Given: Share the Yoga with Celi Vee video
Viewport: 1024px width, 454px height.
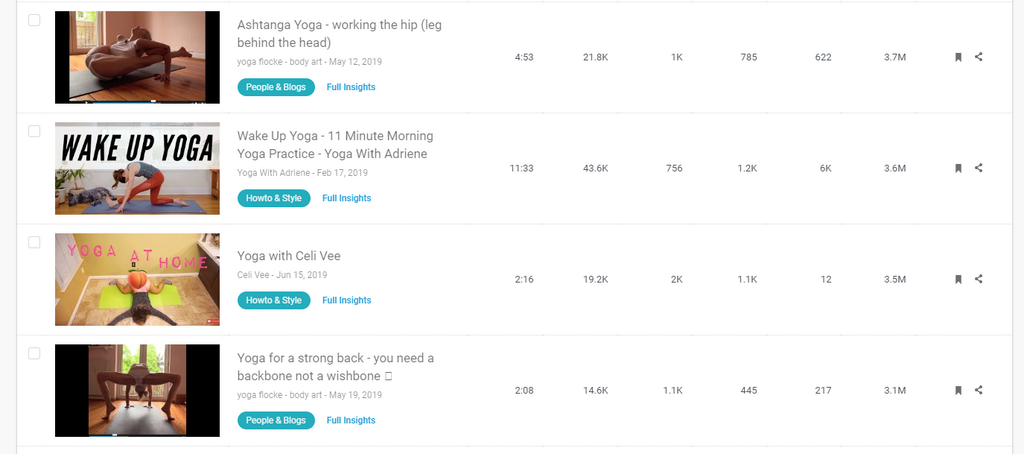Looking at the screenshot, I should click(x=979, y=279).
